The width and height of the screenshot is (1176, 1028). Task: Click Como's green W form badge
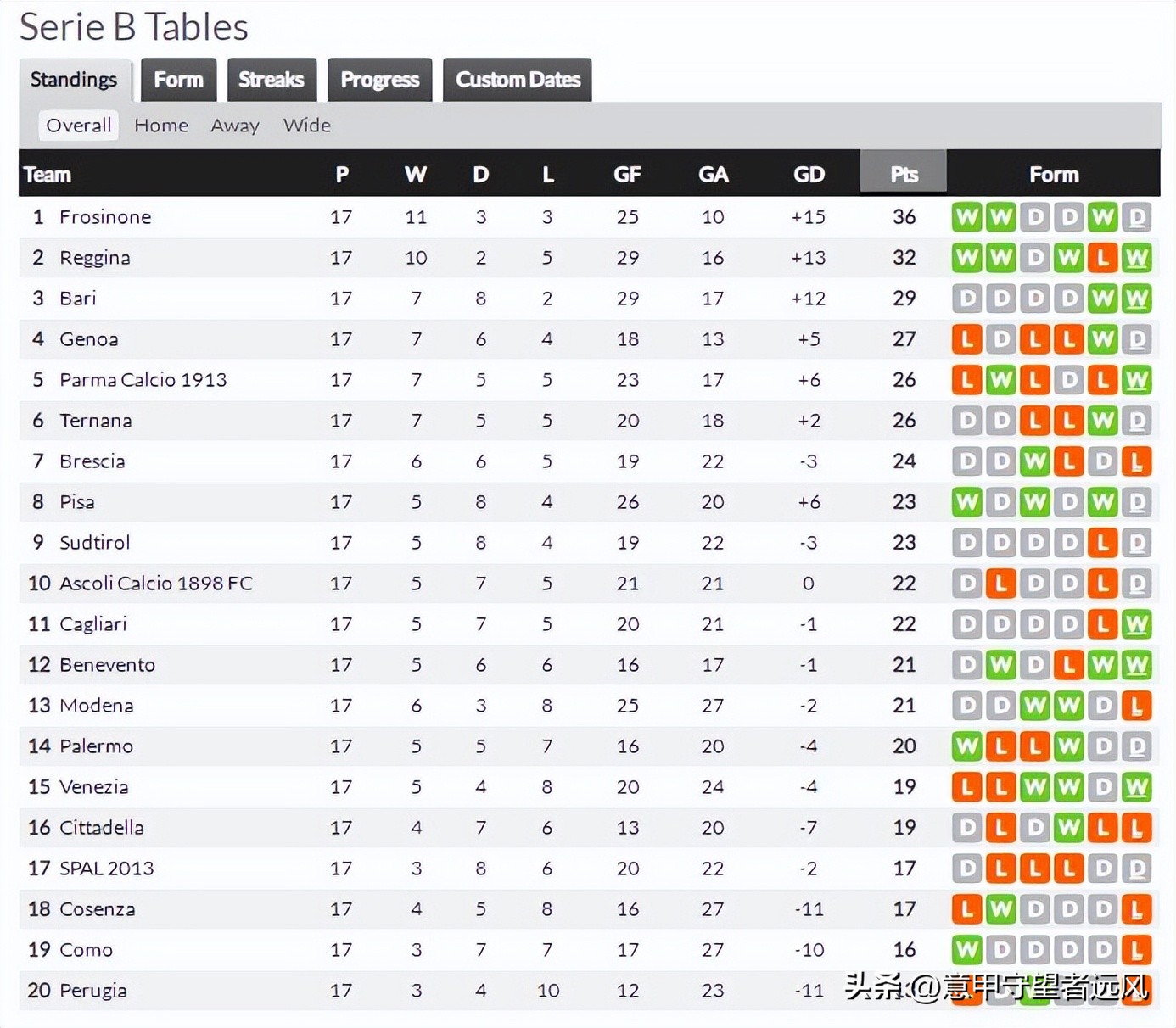966,950
